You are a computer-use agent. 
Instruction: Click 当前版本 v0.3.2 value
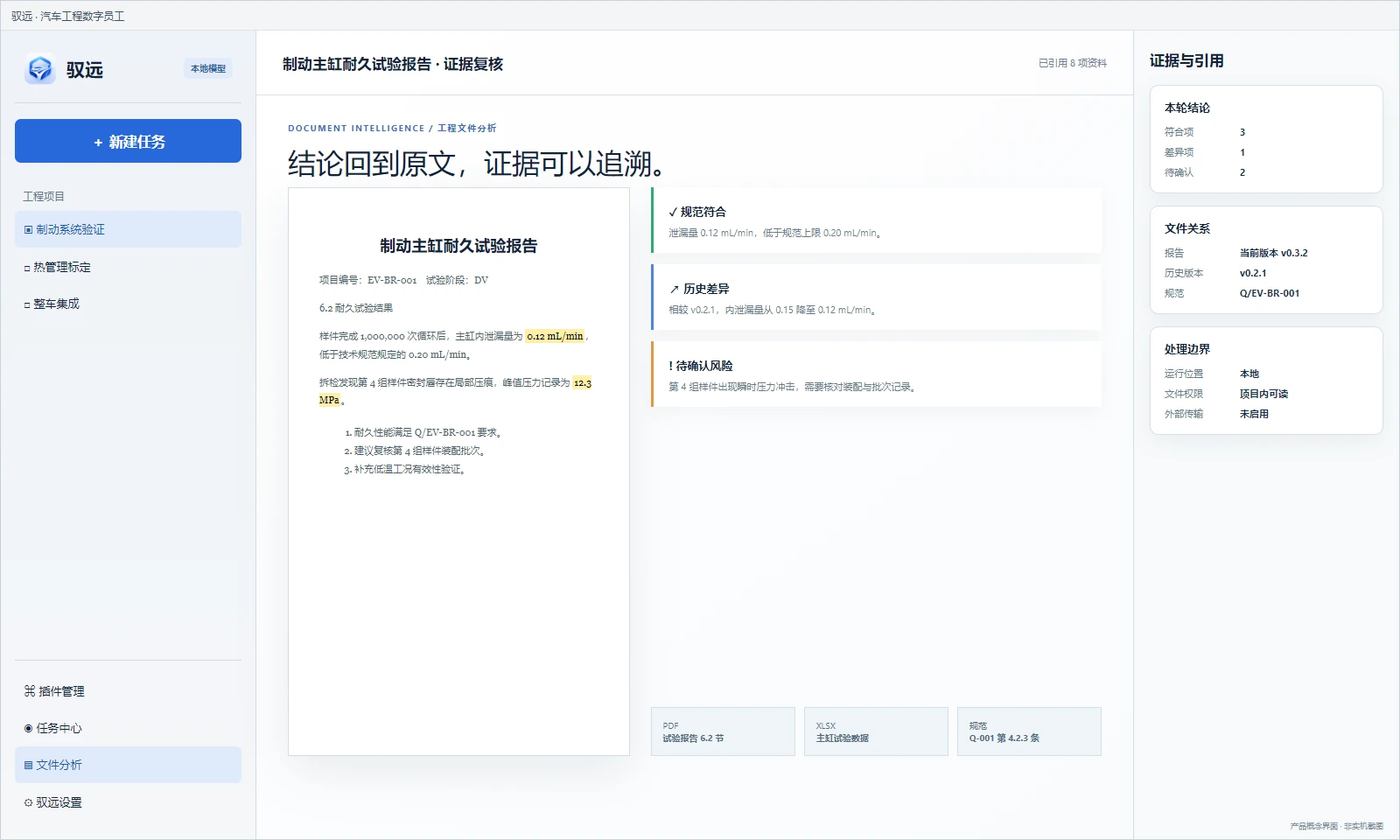point(1273,253)
